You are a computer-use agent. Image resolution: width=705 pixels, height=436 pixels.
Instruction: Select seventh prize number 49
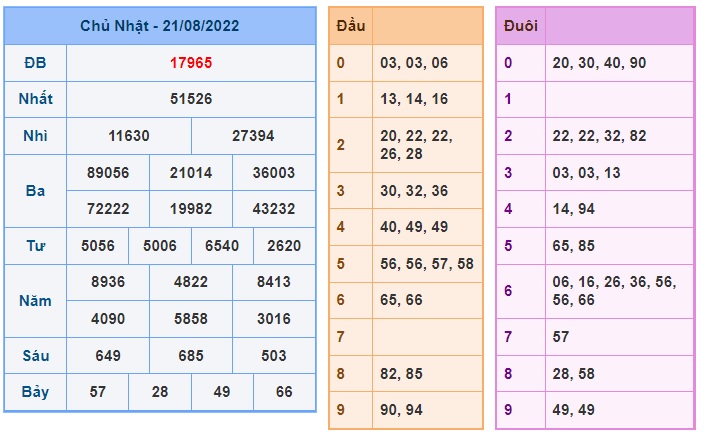(222, 392)
